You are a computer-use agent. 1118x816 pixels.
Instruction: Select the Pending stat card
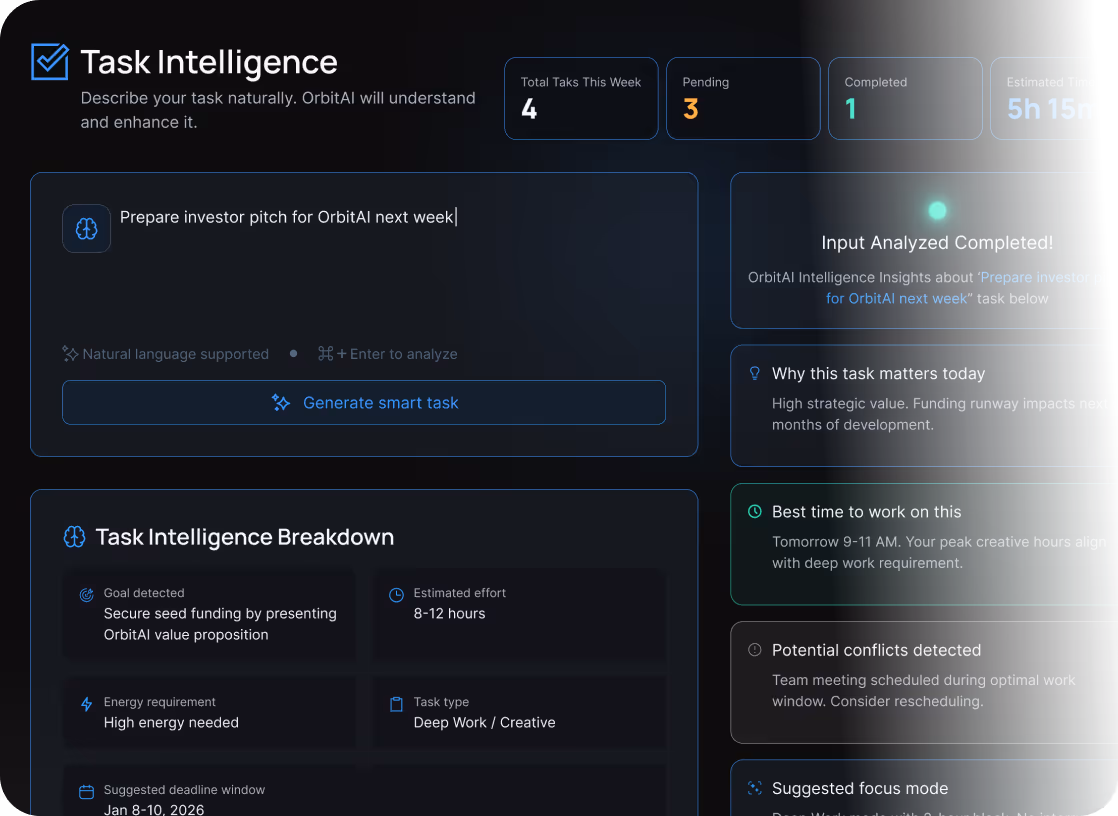coord(743,98)
